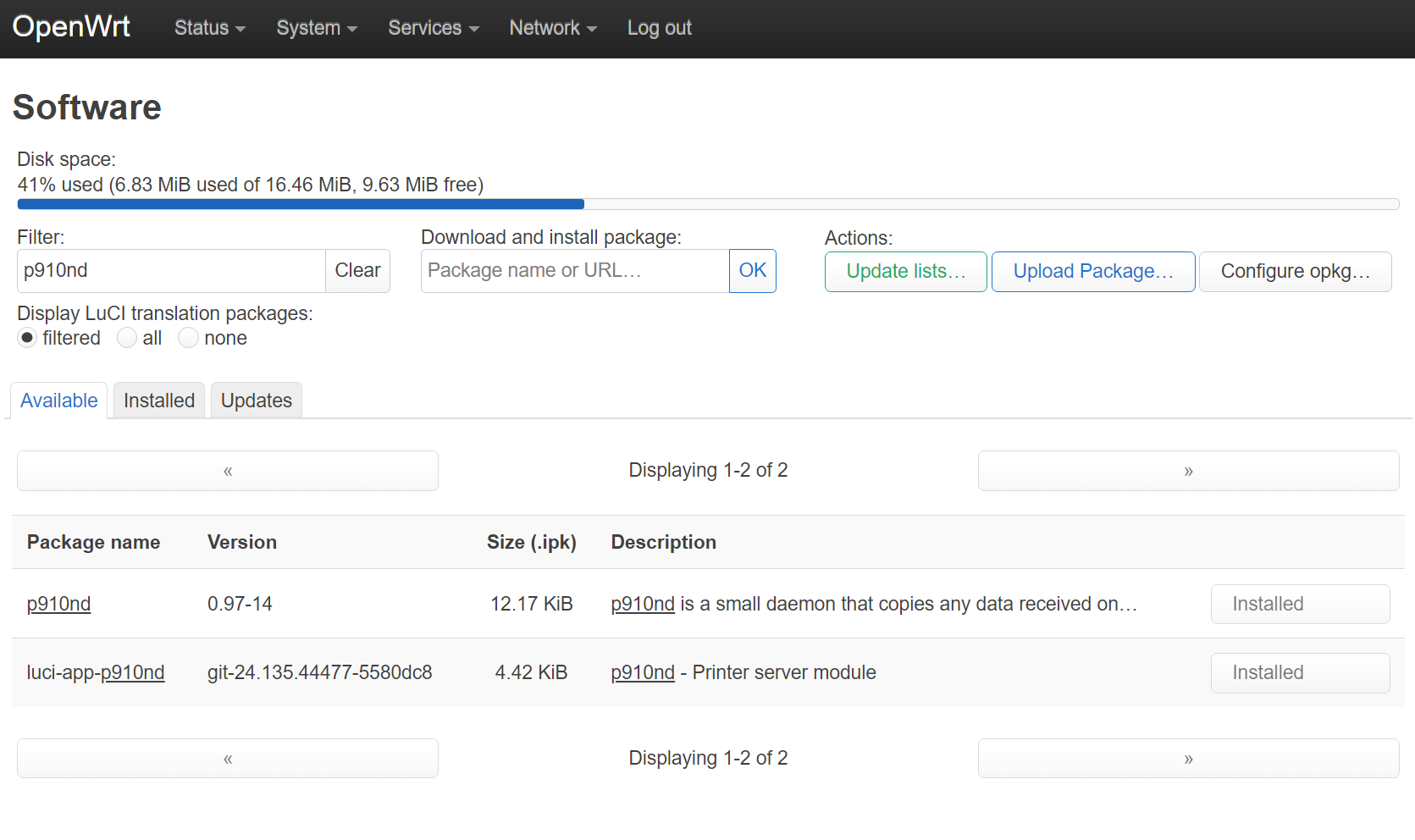The height and width of the screenshot is (840, 1415).
Task: Open the Status dropdown menu
Action: coord(209,28)
